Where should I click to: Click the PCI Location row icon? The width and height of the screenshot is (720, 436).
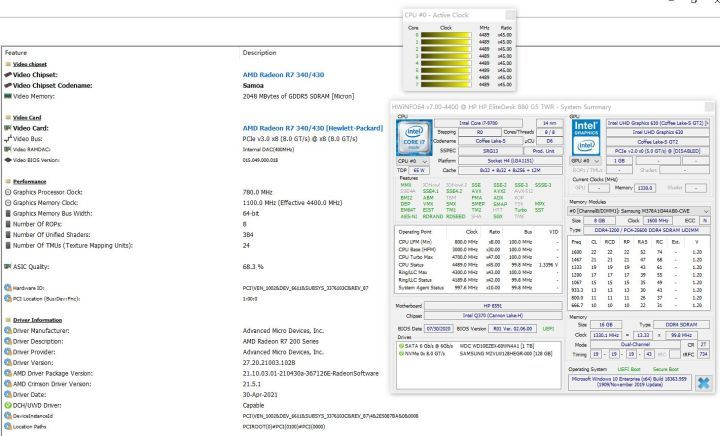pos(8,299)
